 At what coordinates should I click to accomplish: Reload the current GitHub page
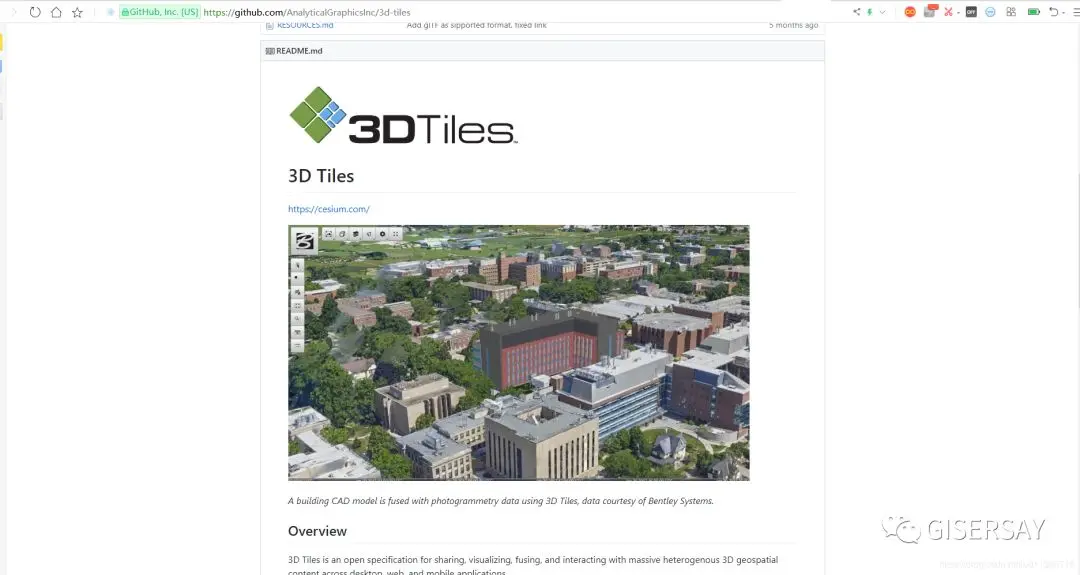(x=34, y=12)
